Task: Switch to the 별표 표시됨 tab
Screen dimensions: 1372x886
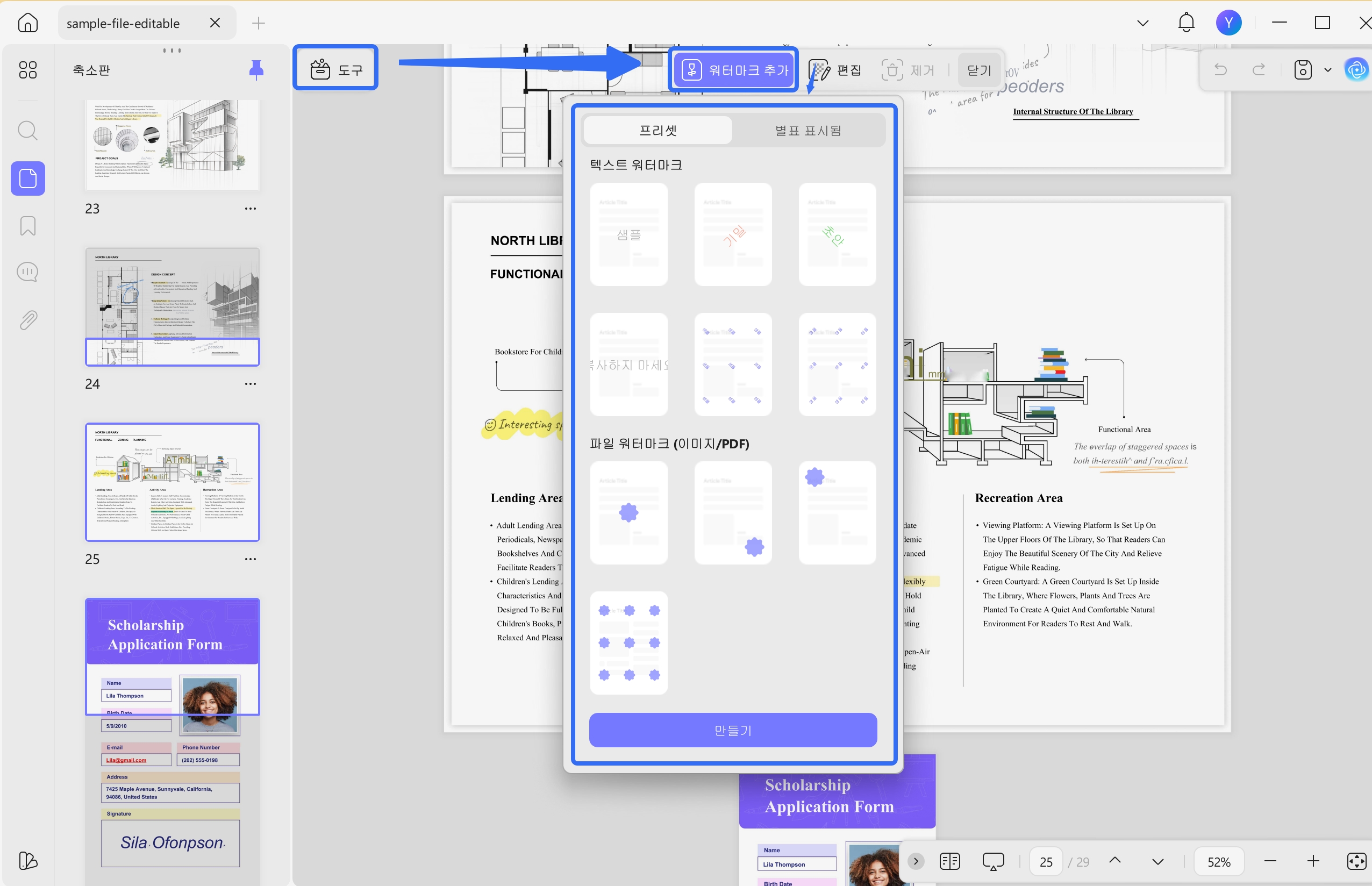Action: tap(808, 131)
